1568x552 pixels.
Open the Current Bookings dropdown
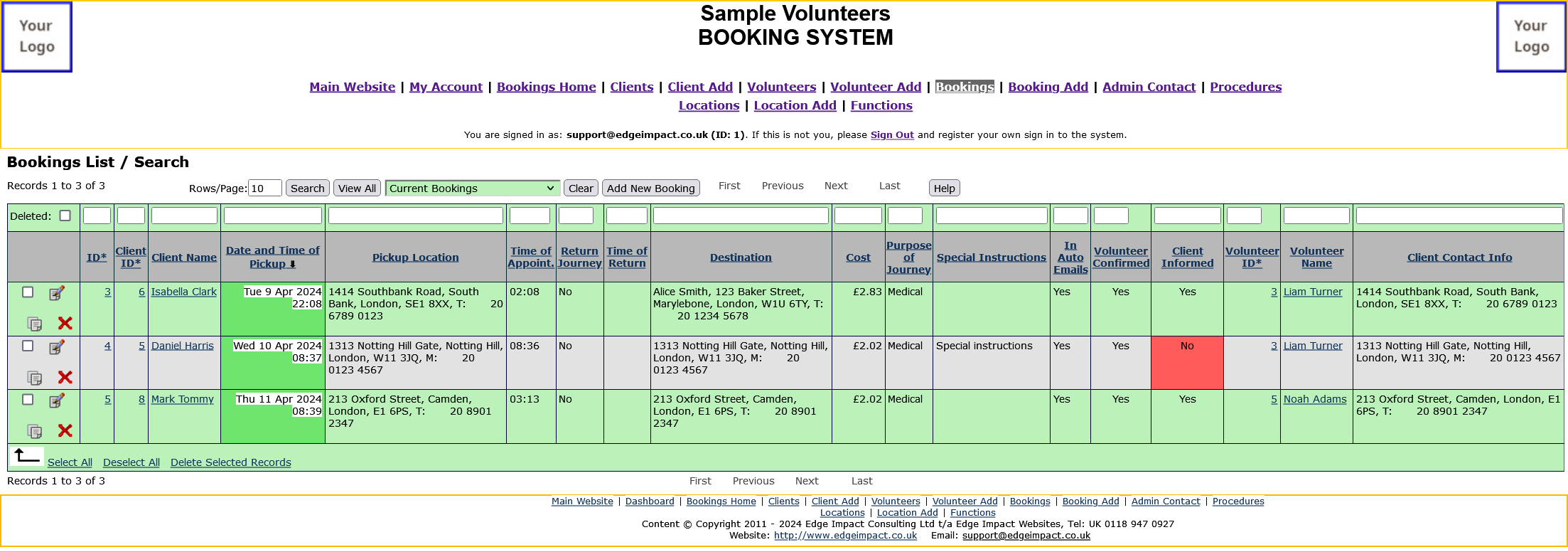(472, 189)
